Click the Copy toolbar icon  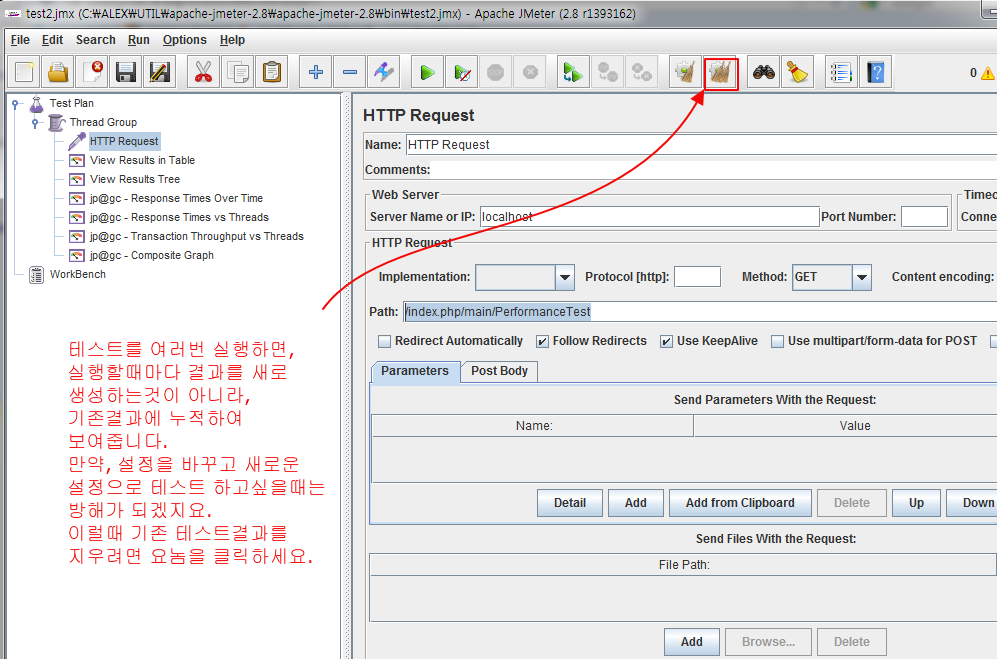(238, 73)
